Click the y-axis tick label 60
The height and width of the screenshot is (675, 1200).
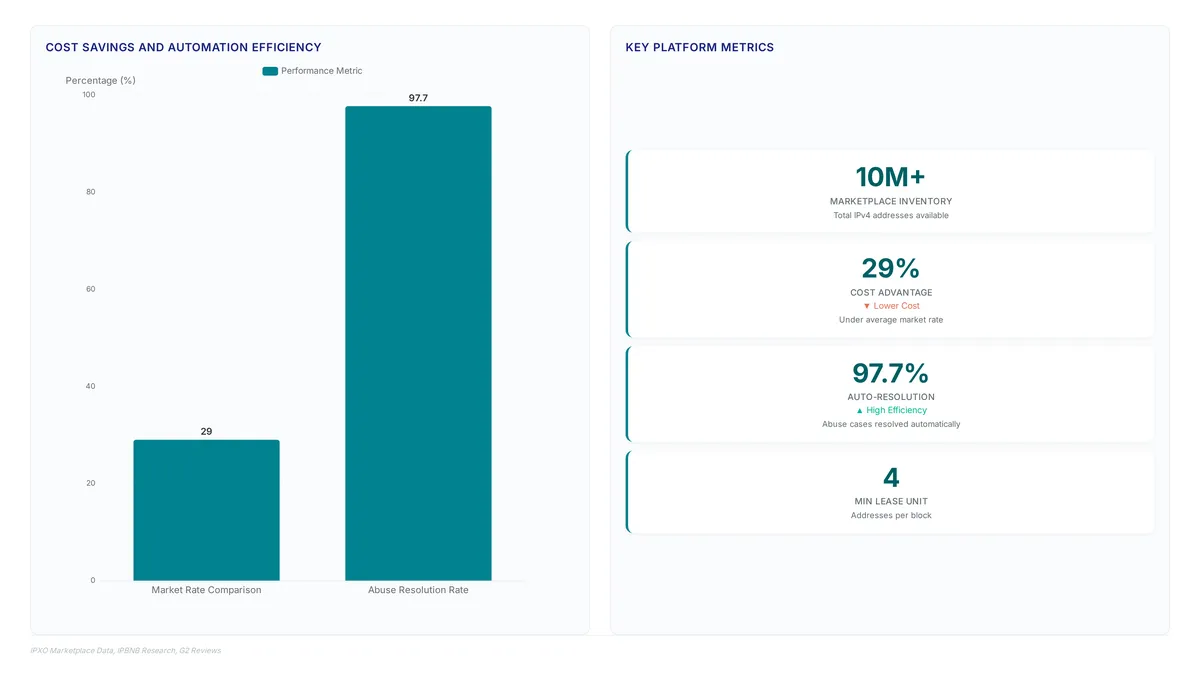tap(91, 289)
